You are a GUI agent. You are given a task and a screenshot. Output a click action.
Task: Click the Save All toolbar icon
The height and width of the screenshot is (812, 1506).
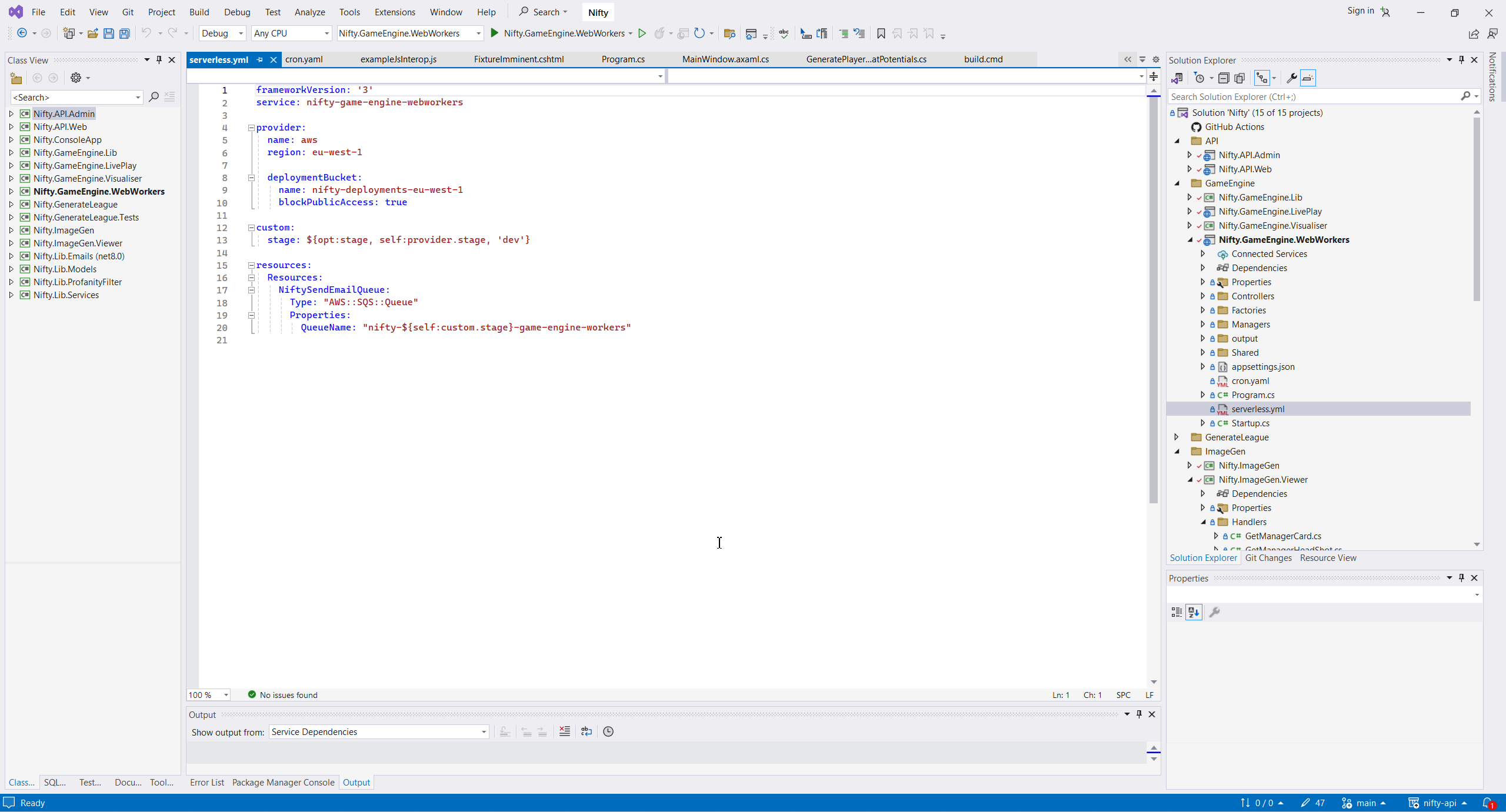[x=124, y=34]
